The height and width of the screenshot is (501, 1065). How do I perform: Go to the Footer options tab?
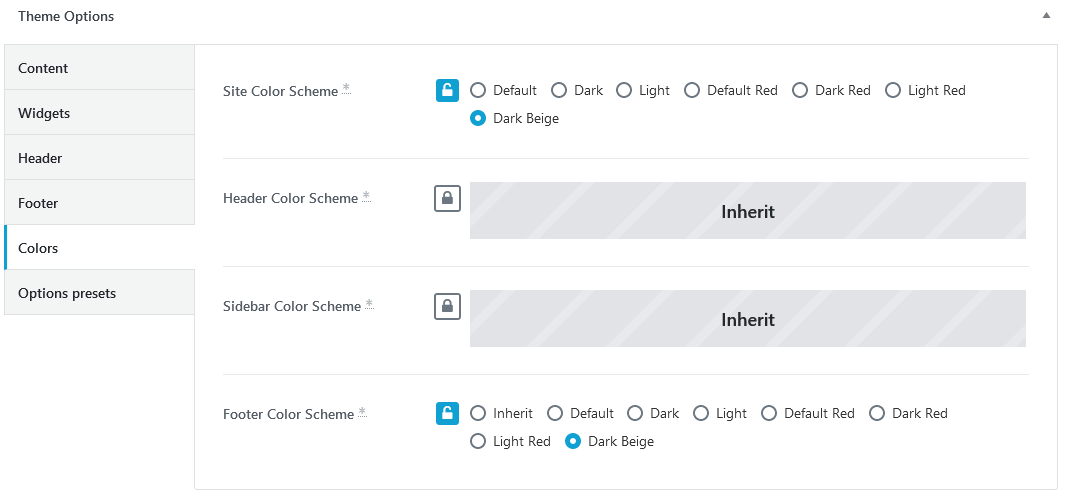pyautogui.click(x=99, y=202)
